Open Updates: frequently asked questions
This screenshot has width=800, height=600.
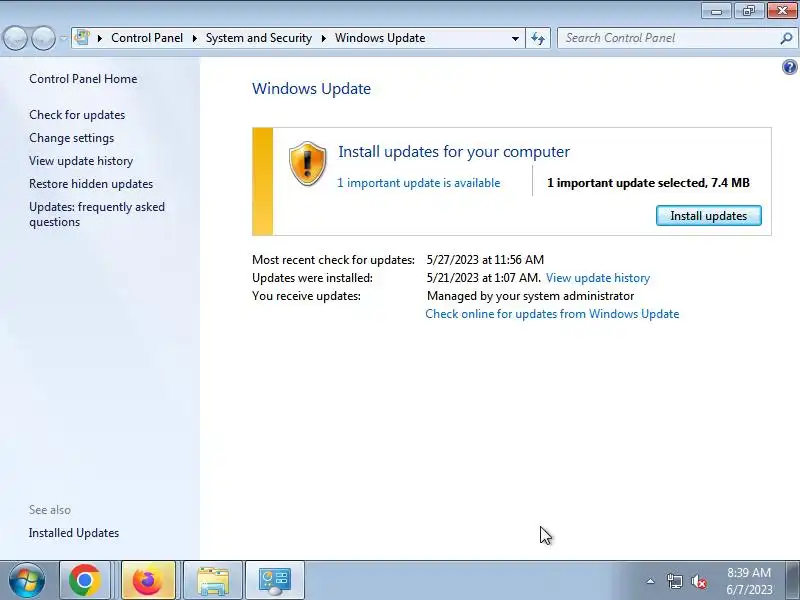coord(97,214)
